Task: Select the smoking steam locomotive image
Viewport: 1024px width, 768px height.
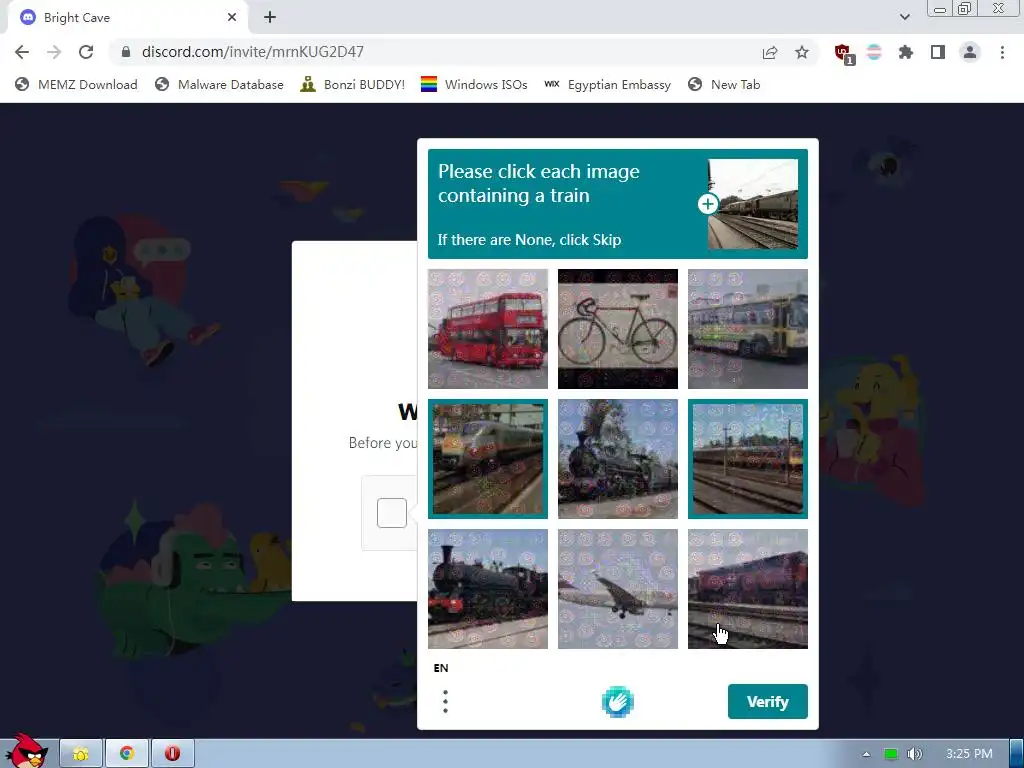Action: (x=618, y=458)
